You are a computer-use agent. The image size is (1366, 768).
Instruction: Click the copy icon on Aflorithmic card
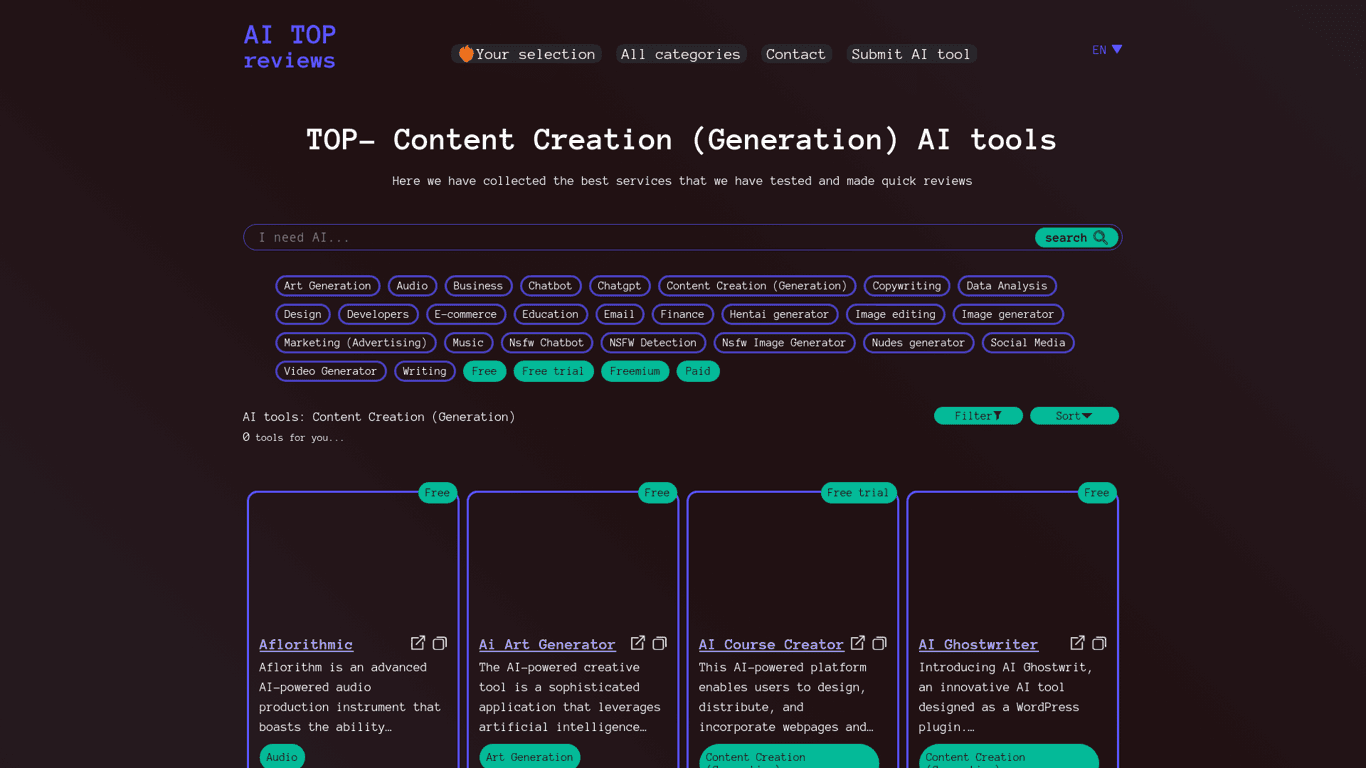440,643
